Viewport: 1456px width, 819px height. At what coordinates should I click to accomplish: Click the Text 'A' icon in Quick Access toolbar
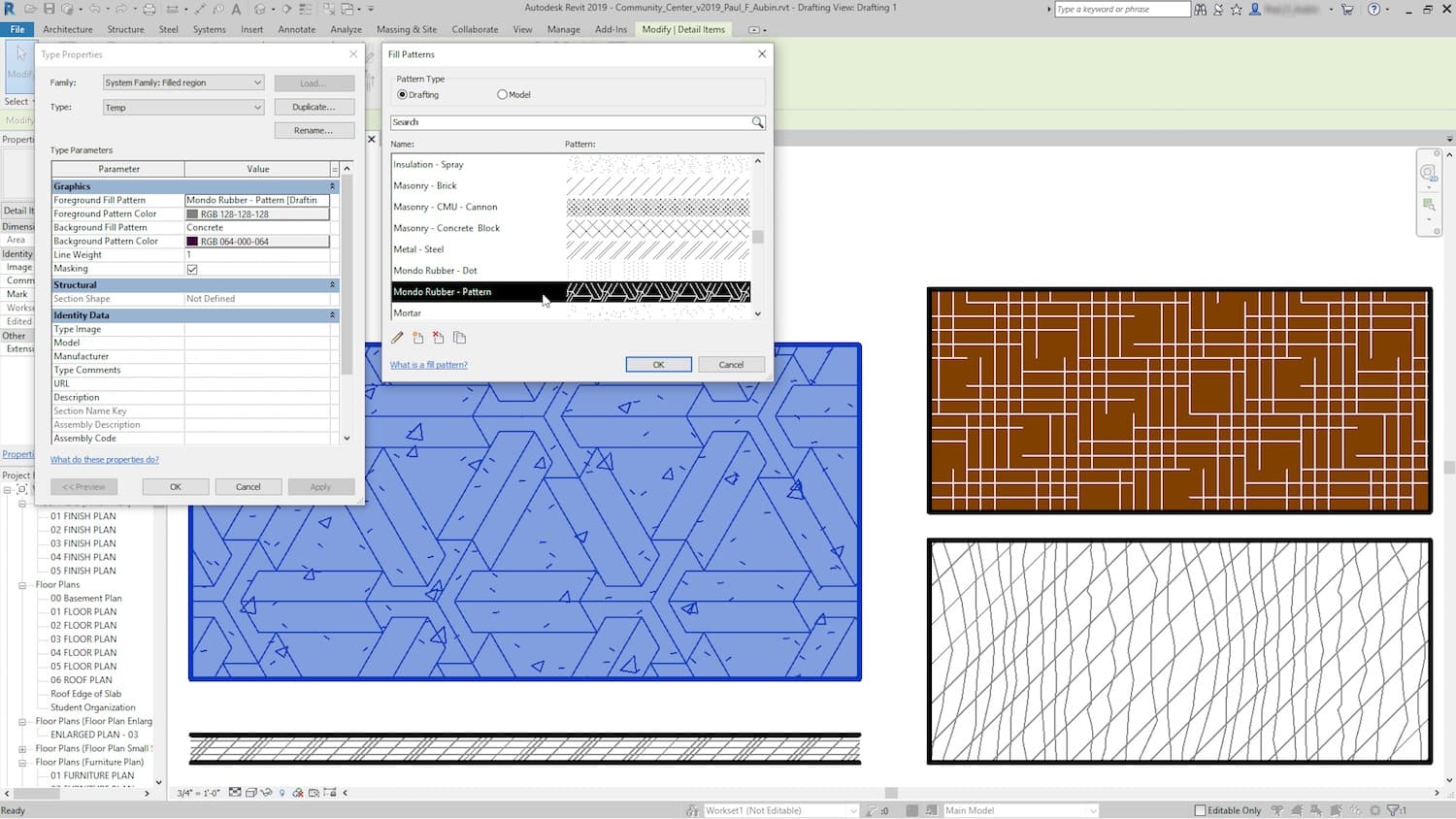[235, 9]
